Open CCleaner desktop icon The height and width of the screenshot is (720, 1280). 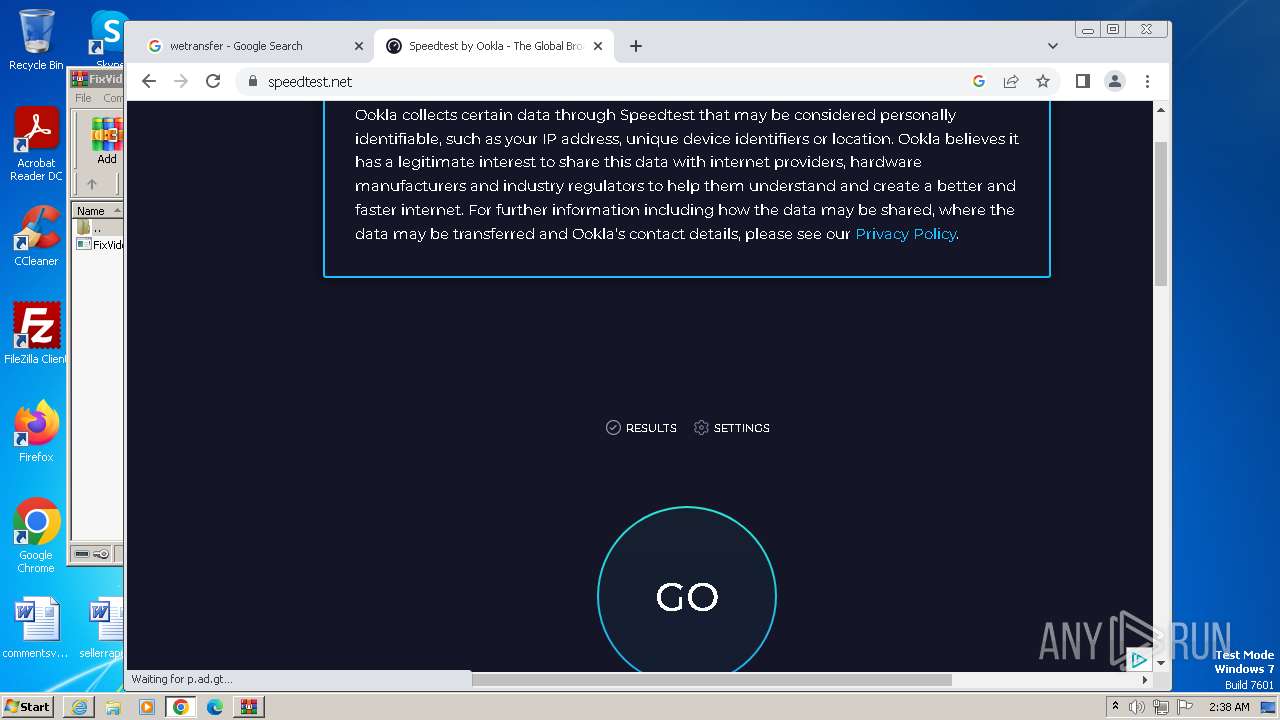coord(36,236)
